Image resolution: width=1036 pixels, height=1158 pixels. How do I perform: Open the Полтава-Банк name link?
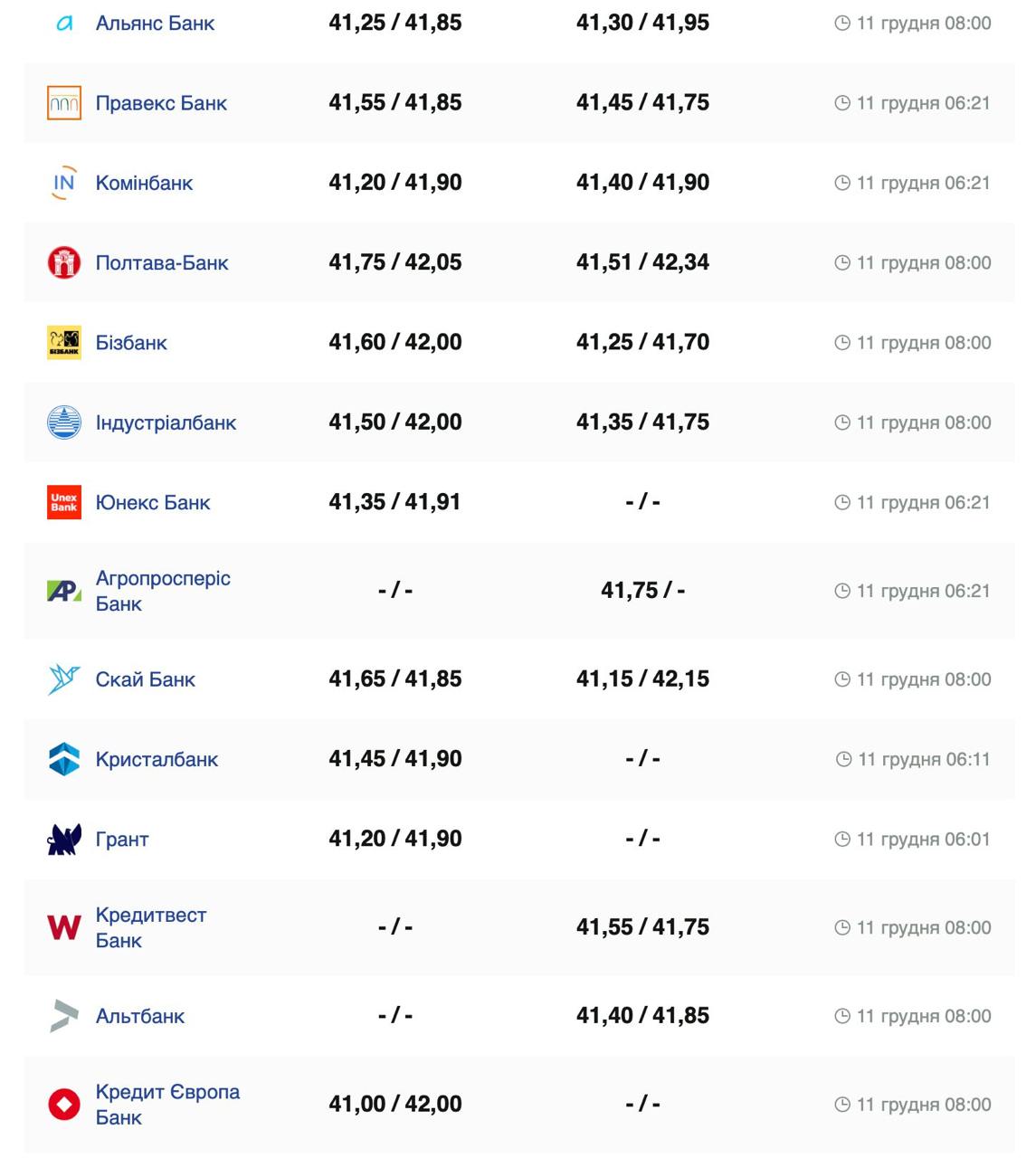(162, 263)
